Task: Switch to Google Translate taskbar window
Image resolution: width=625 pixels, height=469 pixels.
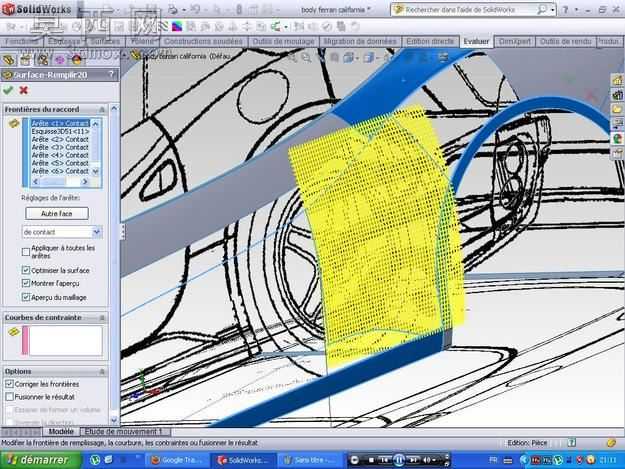Action: click(177, 460)
